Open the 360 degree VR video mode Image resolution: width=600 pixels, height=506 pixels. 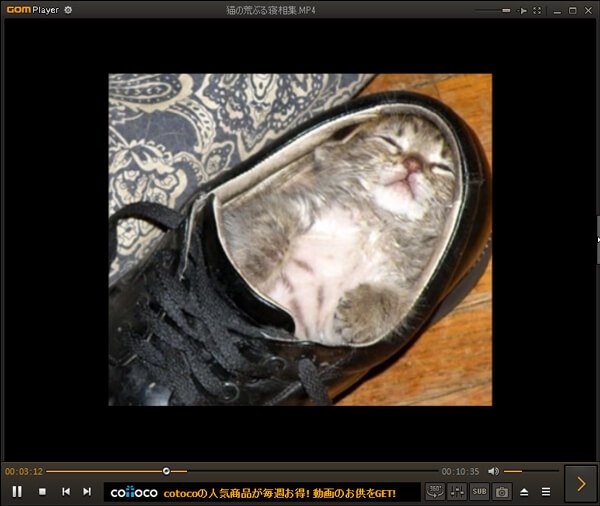[435, 491]
